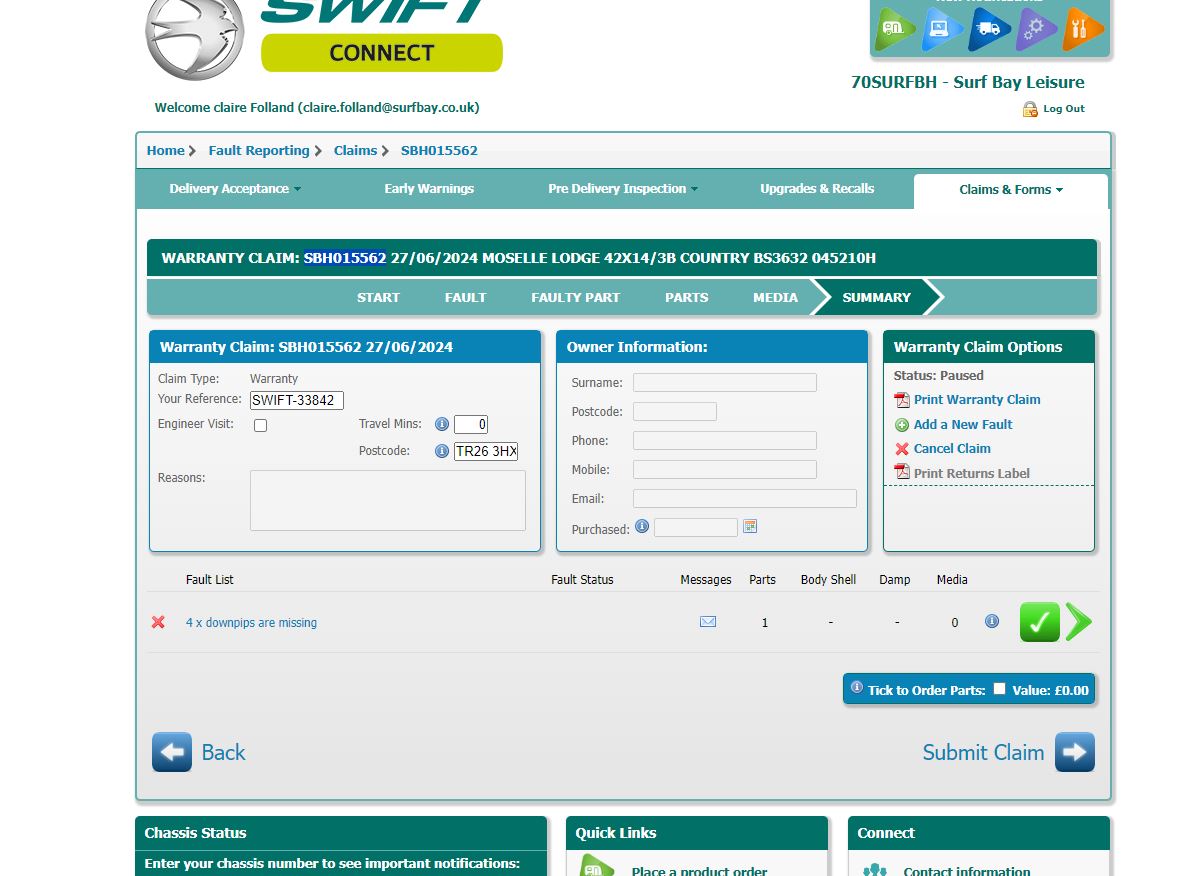Click the Fault Reporting breadcrumb link
Image resolution: width=1197 pixels, height=876 pixels.
coord(259,150)
